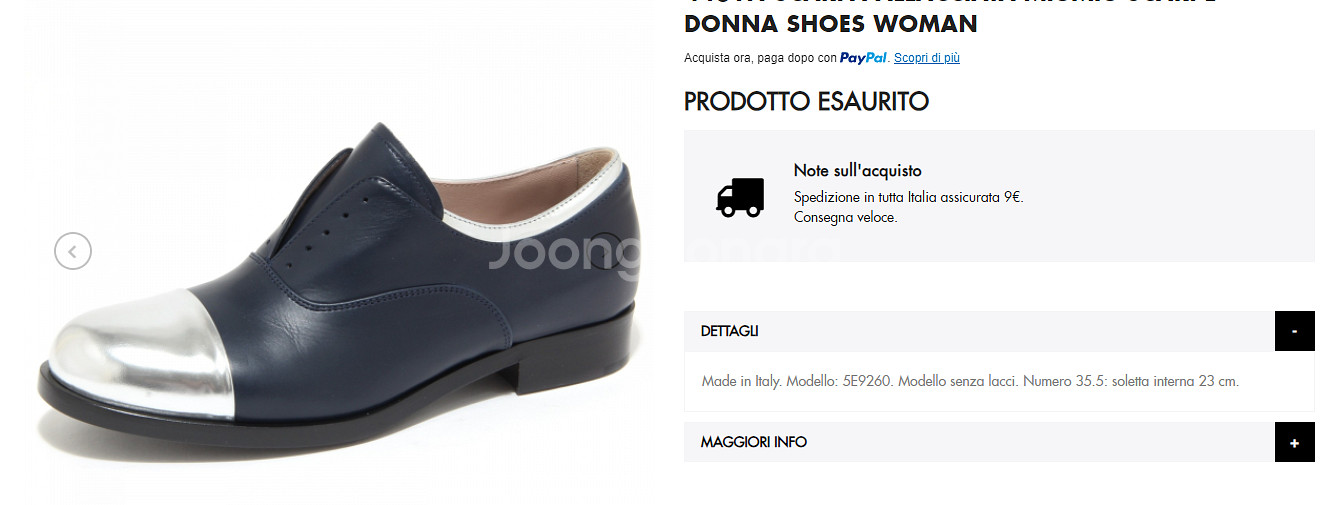Go to the previous product image arrow

[x=73, y=251]
